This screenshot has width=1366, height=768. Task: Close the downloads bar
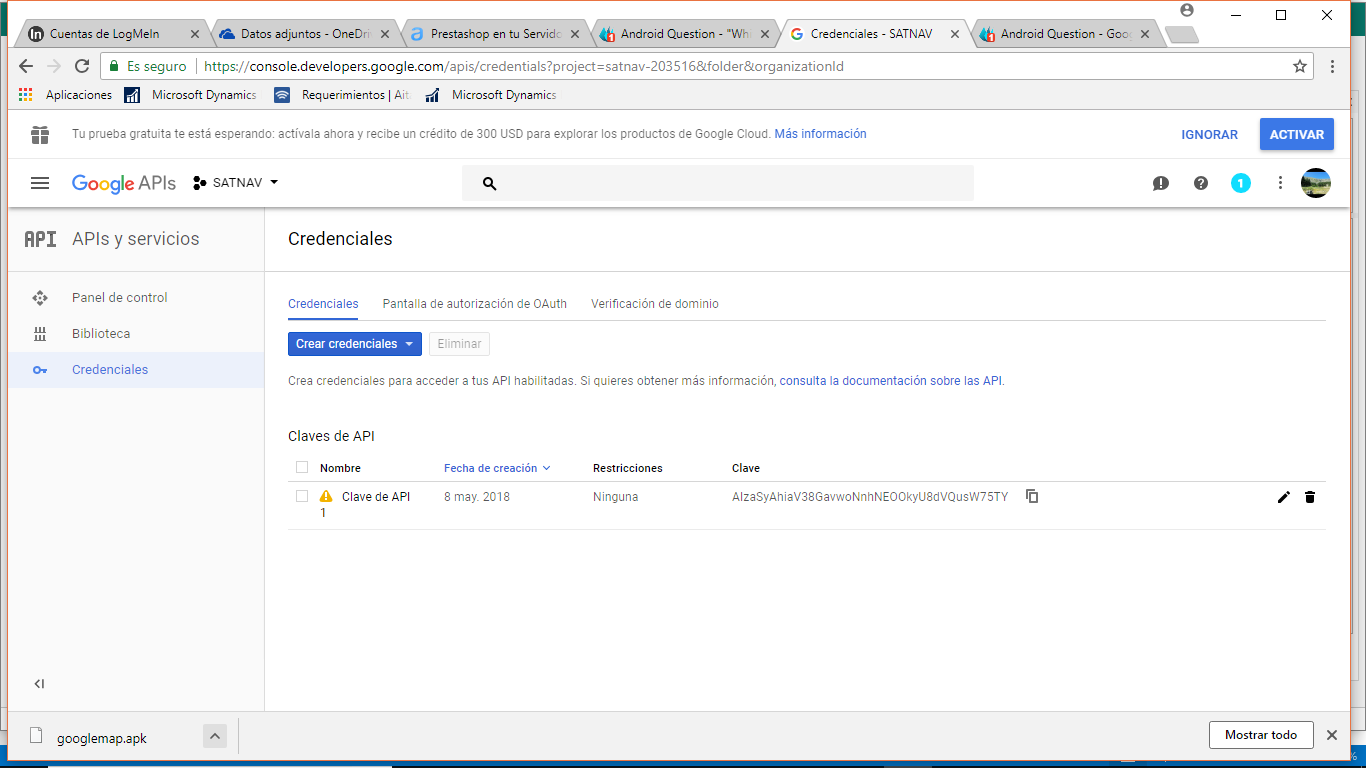pyautogui.click(x=1332, y=735)
